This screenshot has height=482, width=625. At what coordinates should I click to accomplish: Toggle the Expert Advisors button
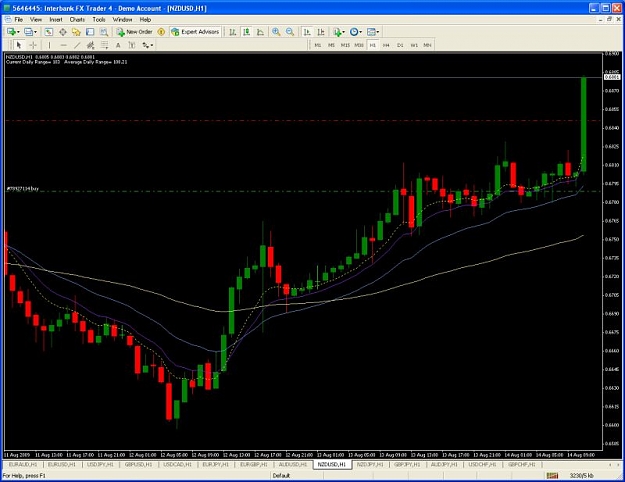click(195, 32)
